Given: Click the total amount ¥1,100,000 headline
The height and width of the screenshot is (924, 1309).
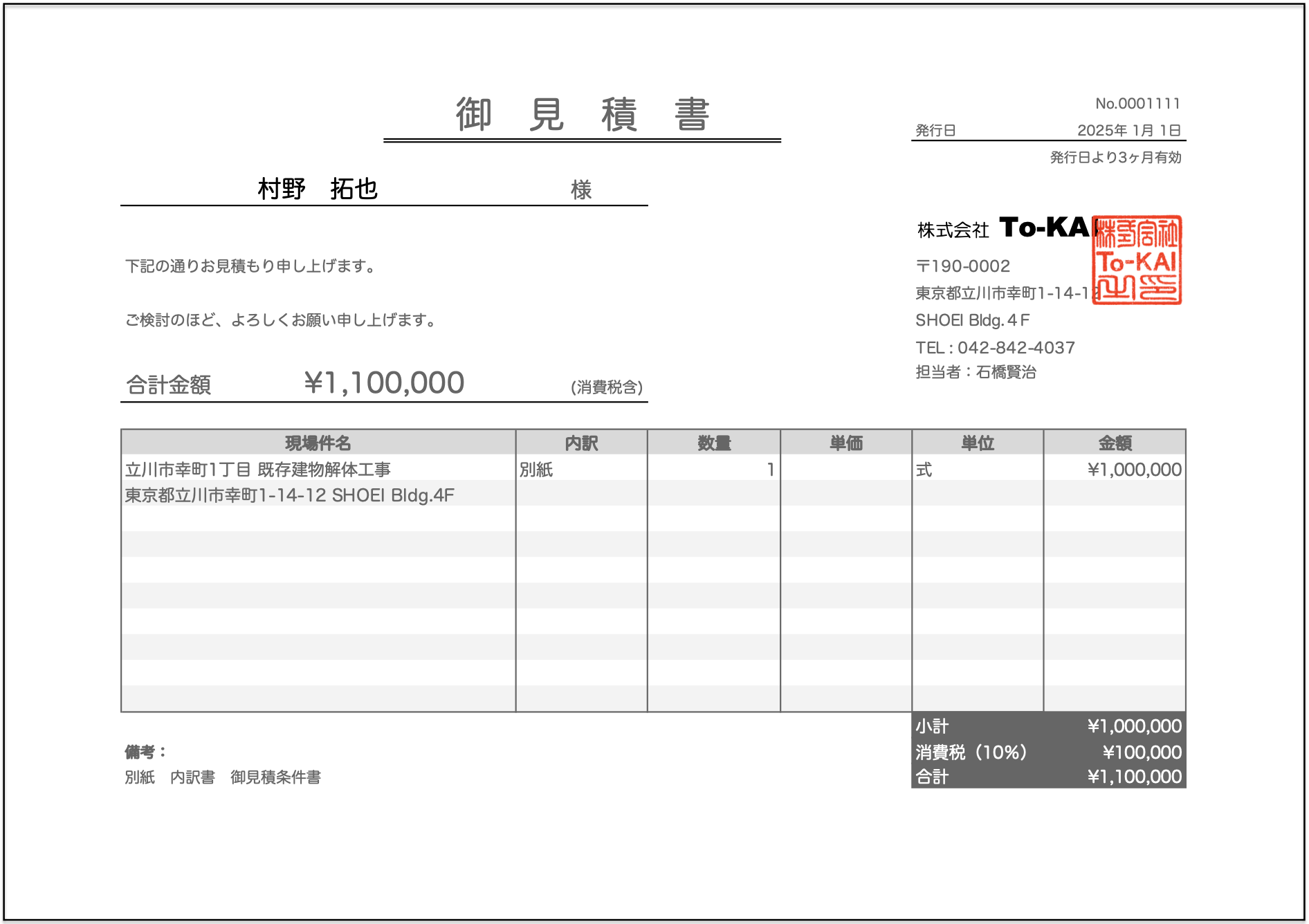Looking at the screenshot, I should [x=384, y=383].
